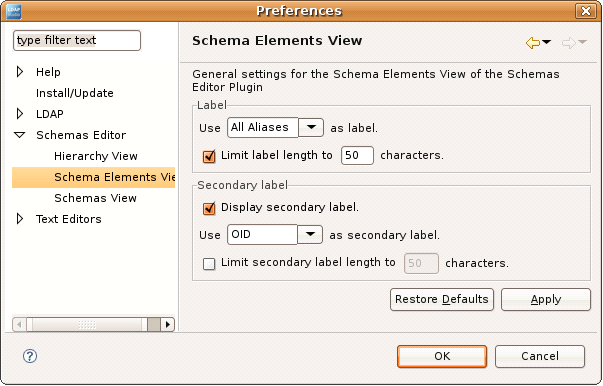Screen dimensions: 603x386
Task: Select the Help tree label
Action: [x=48, y=72]
